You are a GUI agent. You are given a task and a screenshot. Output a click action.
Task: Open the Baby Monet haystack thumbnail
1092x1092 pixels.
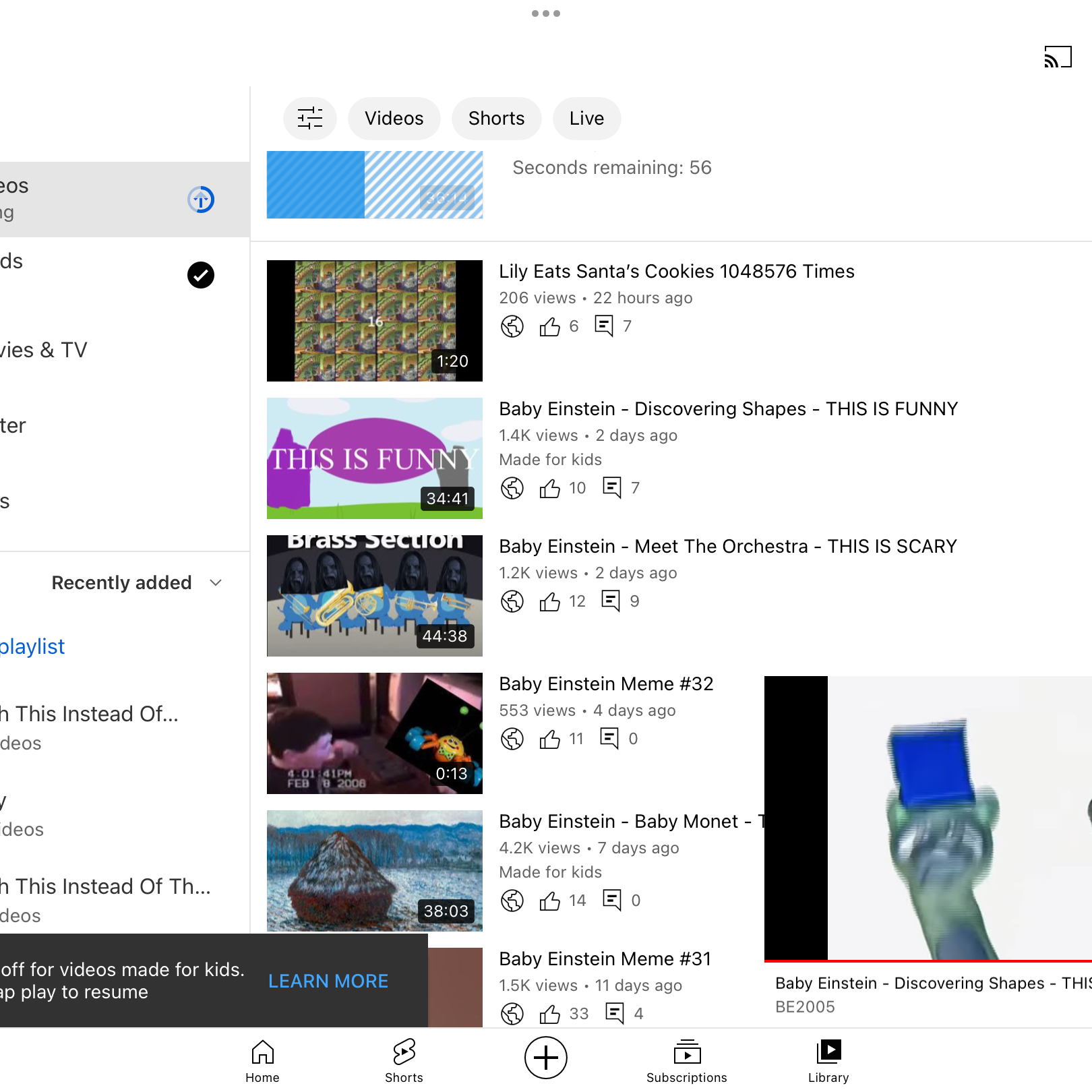[375, 870]
